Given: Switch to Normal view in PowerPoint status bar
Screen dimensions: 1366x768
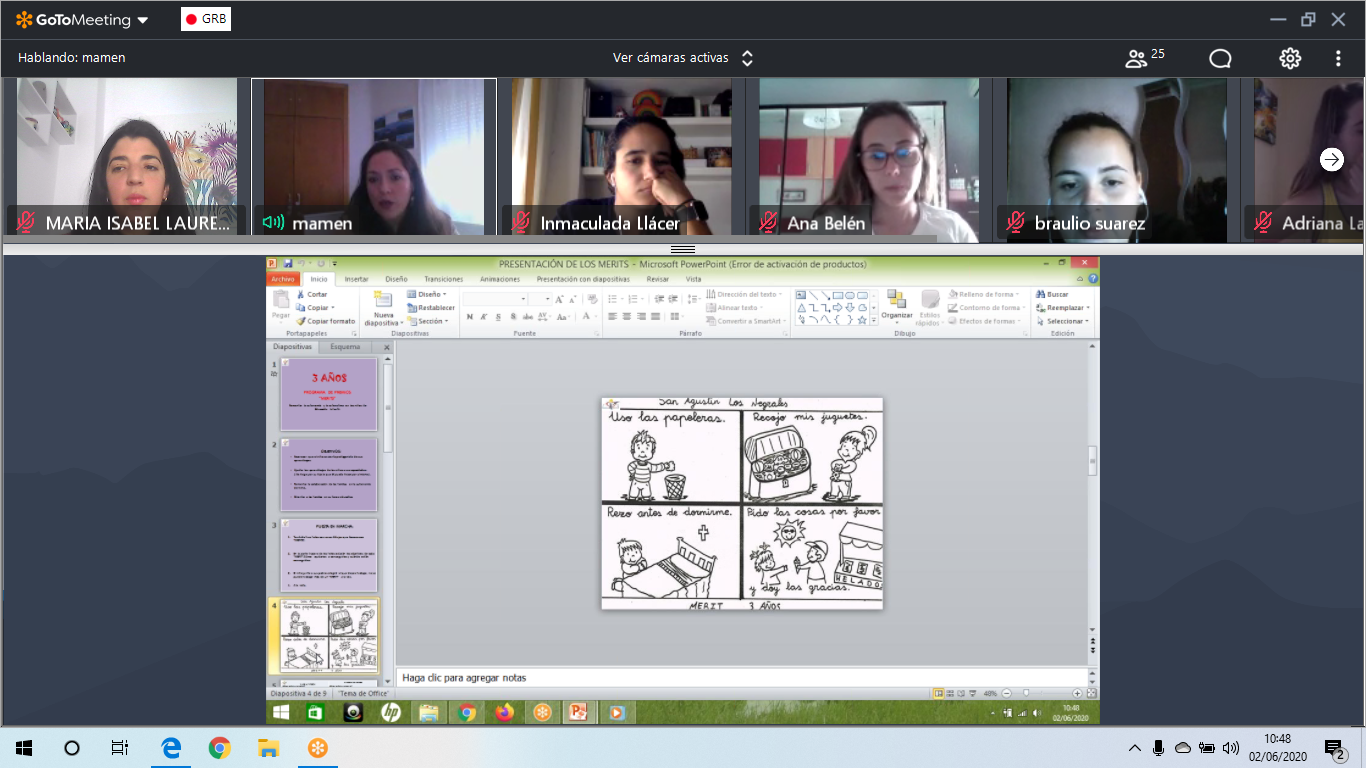Looking at the screenshot, I should [x=939, y=693].
